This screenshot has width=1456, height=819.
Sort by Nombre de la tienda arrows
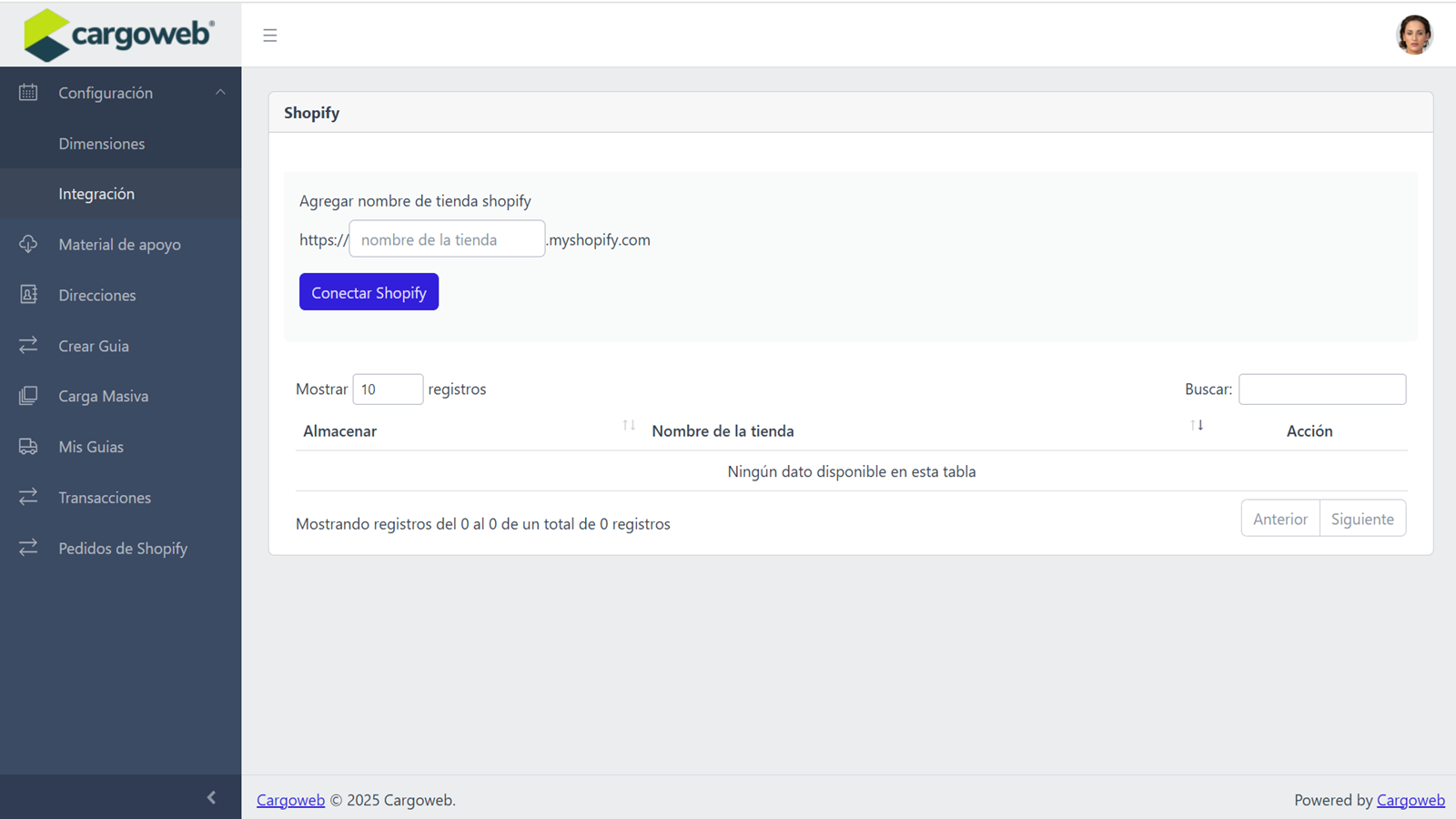[1197, 425]
